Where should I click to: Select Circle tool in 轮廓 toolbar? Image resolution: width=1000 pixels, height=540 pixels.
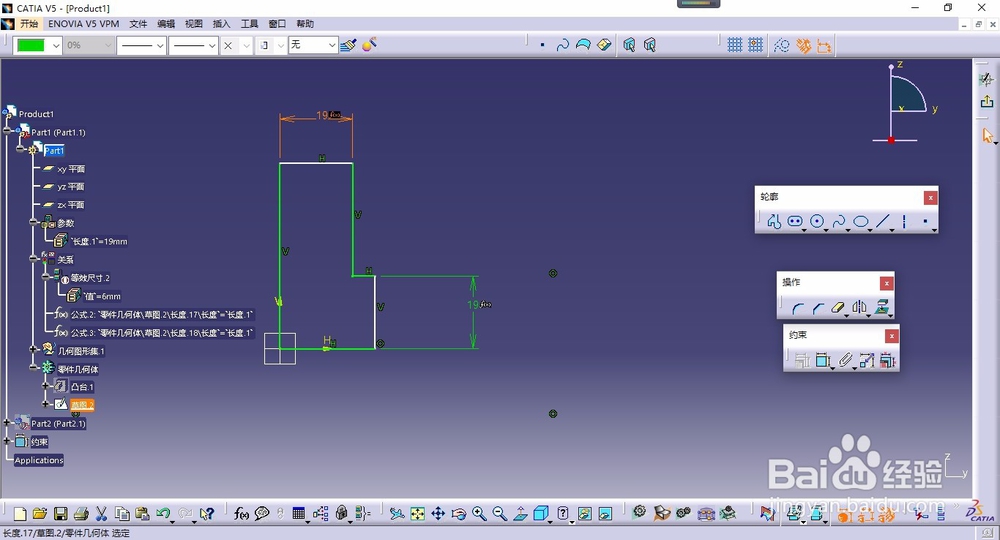click(x=817, y=221)
